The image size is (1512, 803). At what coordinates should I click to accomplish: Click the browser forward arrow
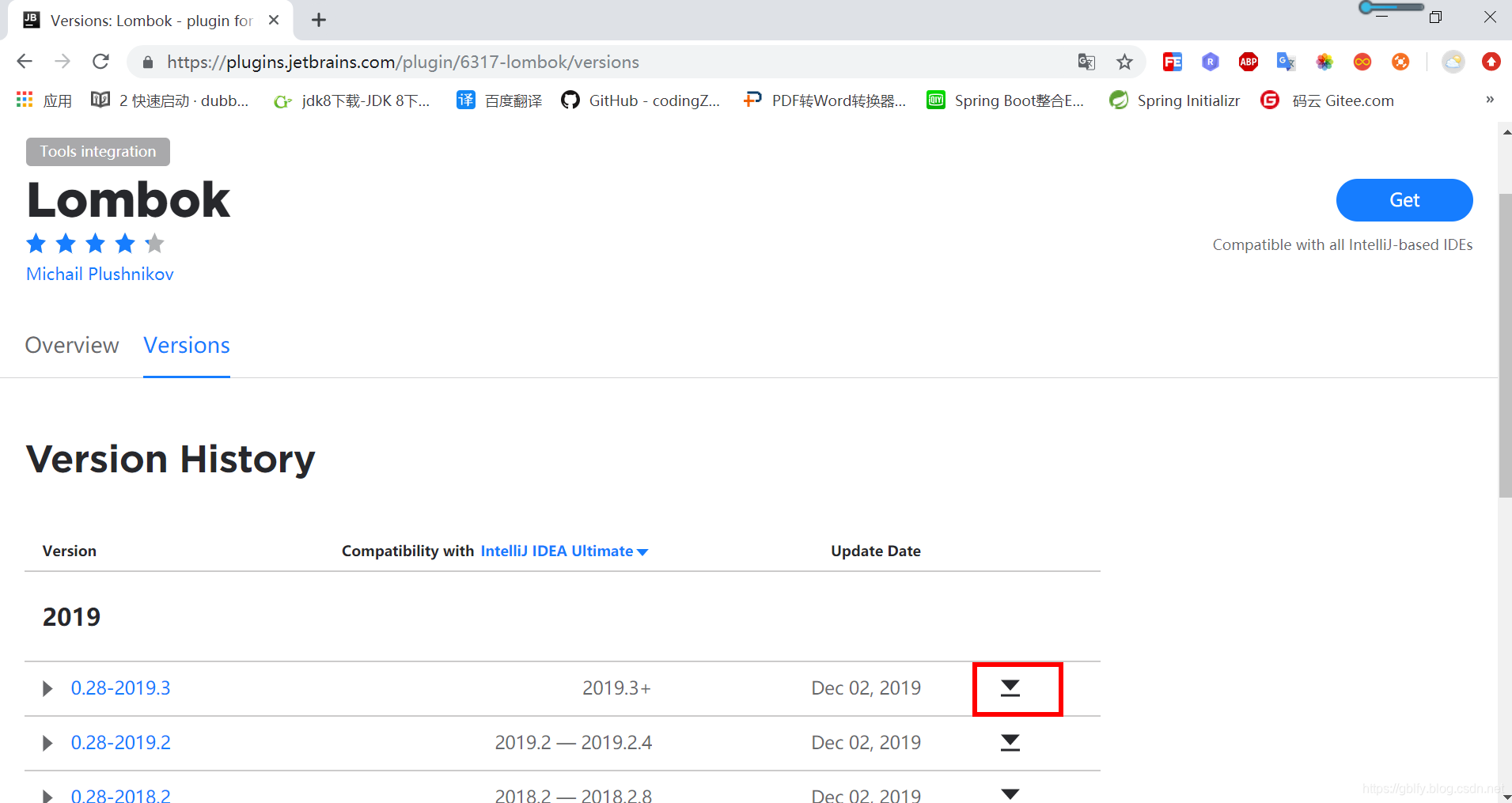[x=63, y=62]
